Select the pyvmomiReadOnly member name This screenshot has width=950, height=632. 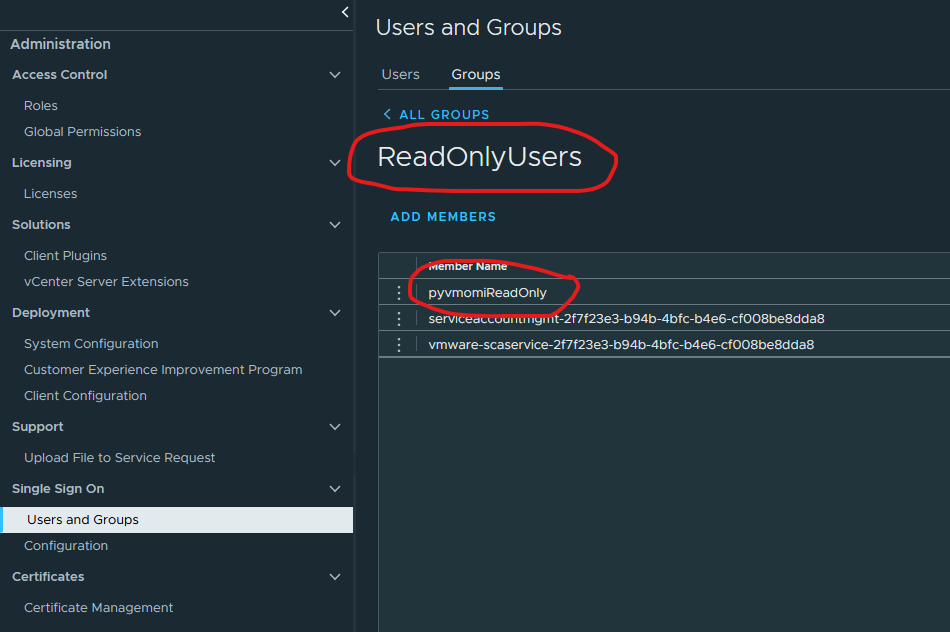pyautogui.click(x=487, y=293)
